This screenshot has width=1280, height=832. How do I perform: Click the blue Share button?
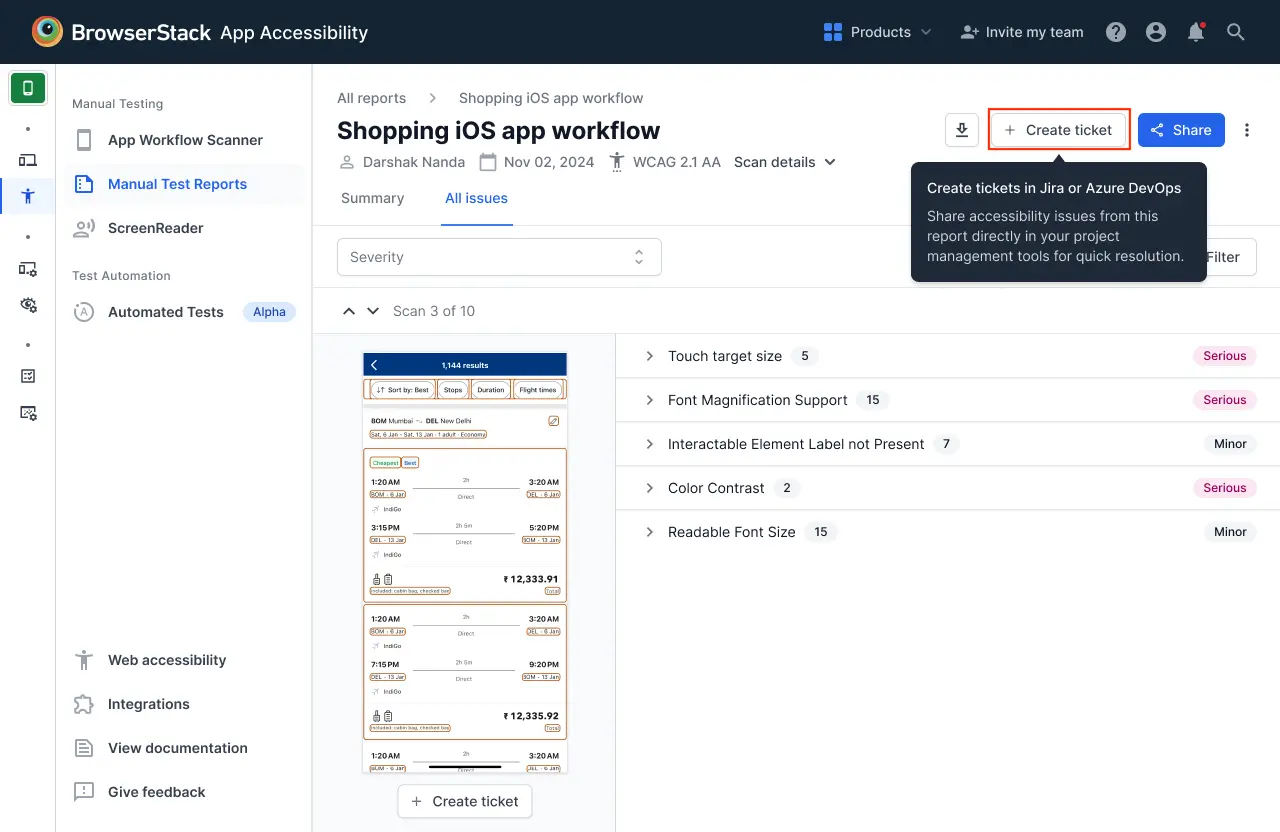(1181, 130)
